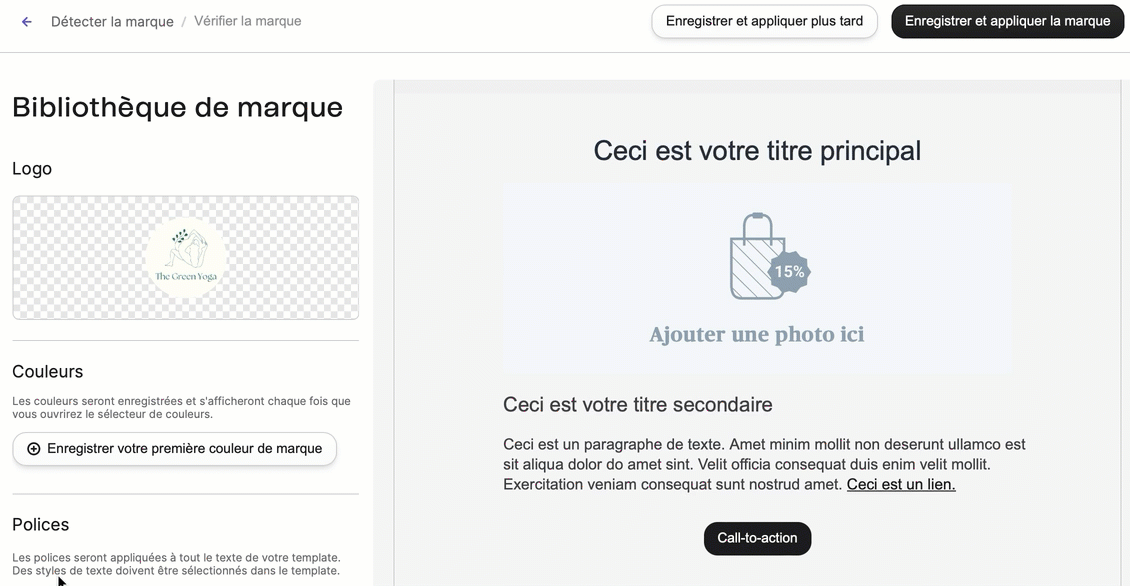The image size is (1130, 586).
Task: Select the Vérifier la marque breadcrumb
Action: coord(247,21)
